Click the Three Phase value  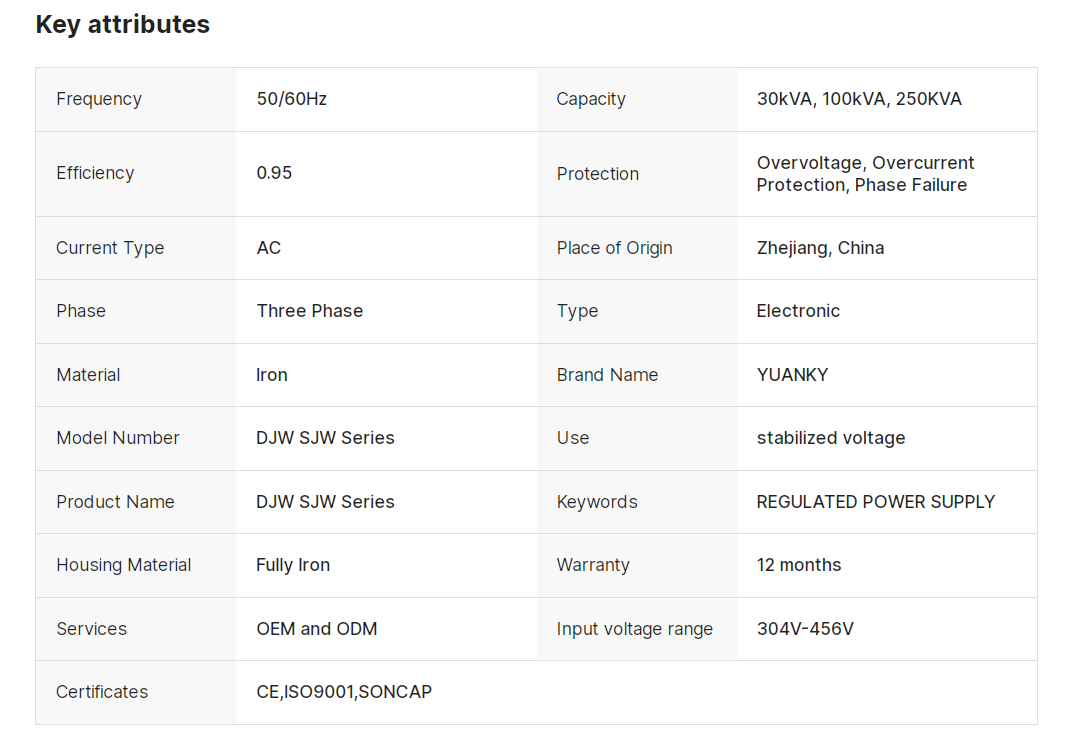[310, 311]
